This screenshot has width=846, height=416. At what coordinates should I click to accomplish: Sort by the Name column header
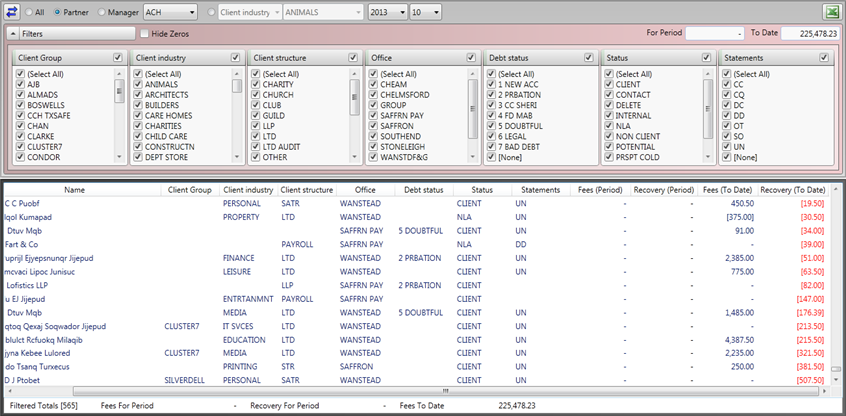click(74, 190)
